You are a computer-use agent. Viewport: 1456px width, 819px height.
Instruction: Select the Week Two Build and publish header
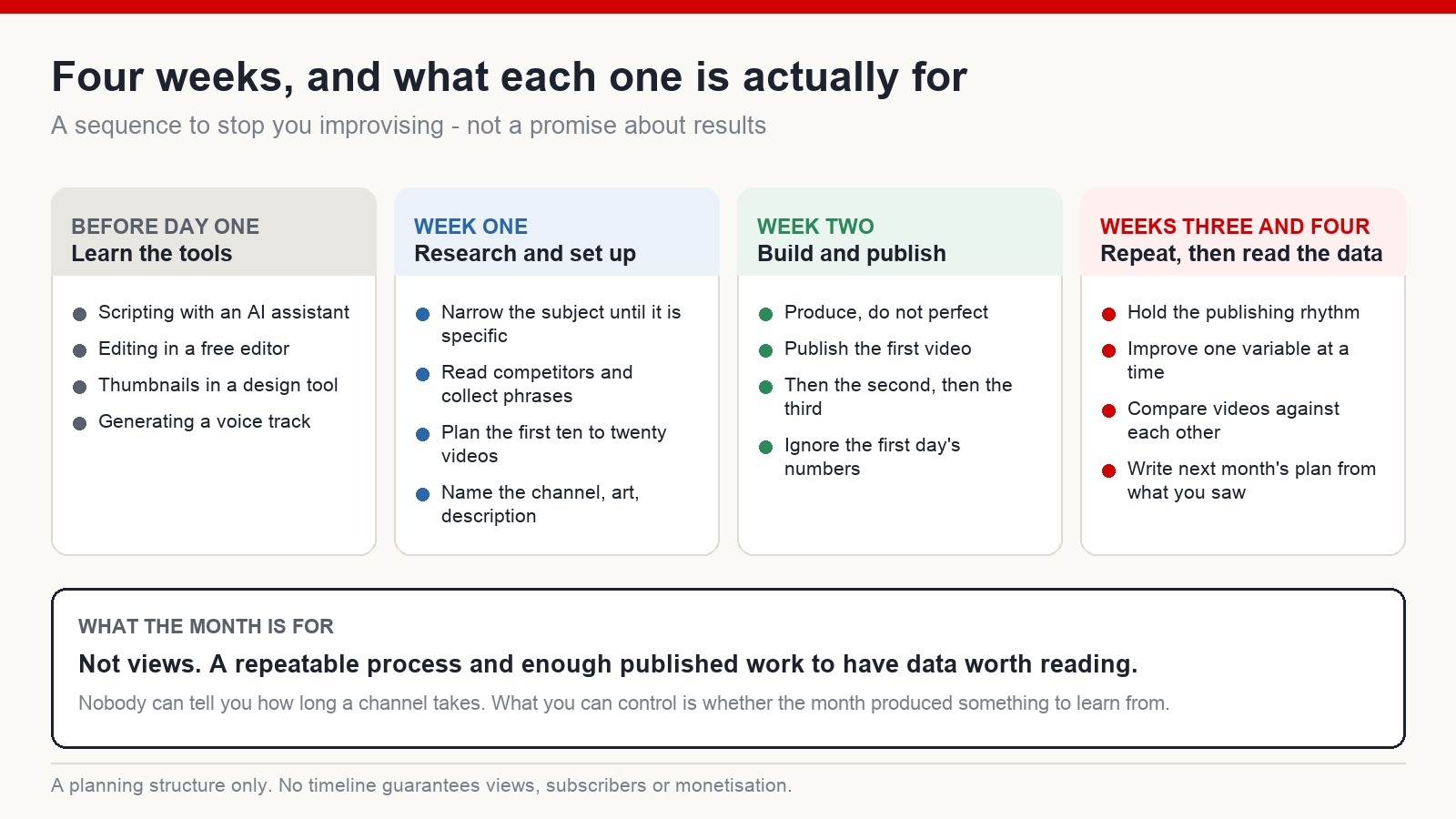point(900,232)
